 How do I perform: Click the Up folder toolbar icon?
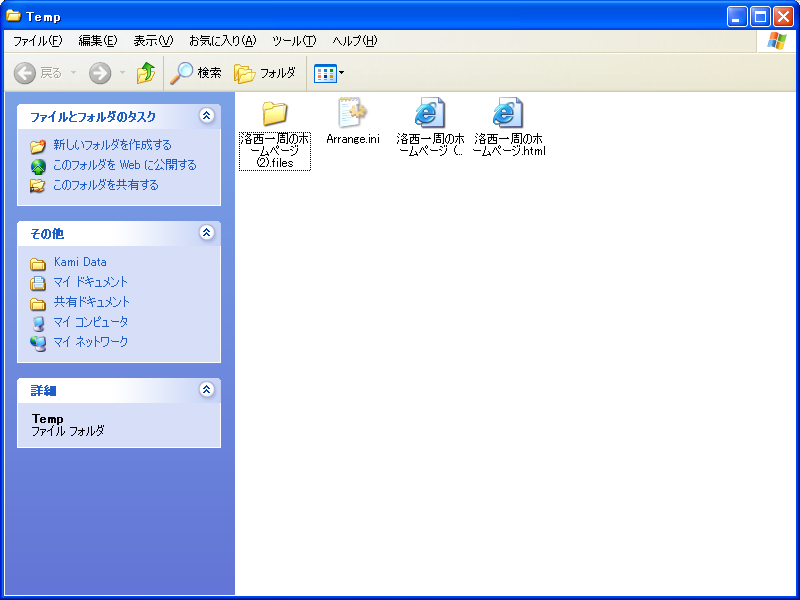(146, 73)
